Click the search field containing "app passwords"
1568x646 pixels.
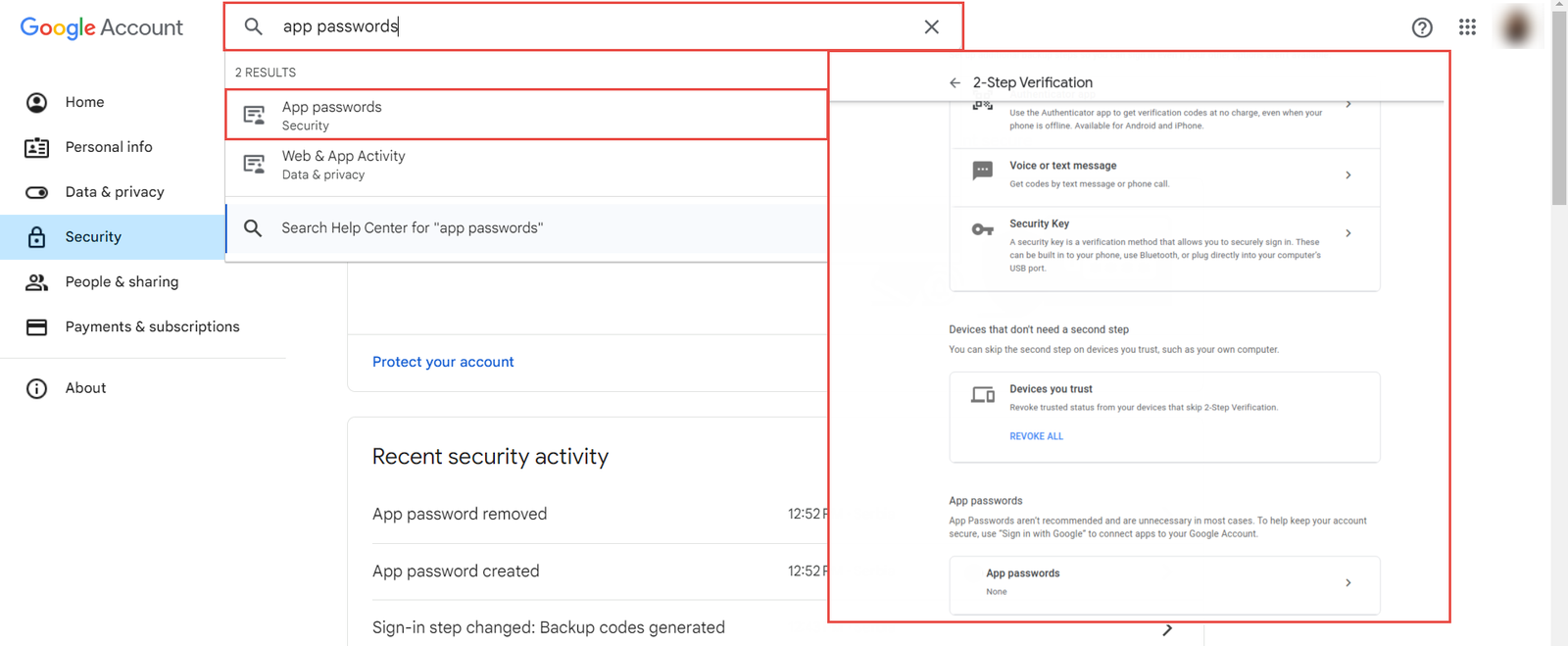(588, 27)
